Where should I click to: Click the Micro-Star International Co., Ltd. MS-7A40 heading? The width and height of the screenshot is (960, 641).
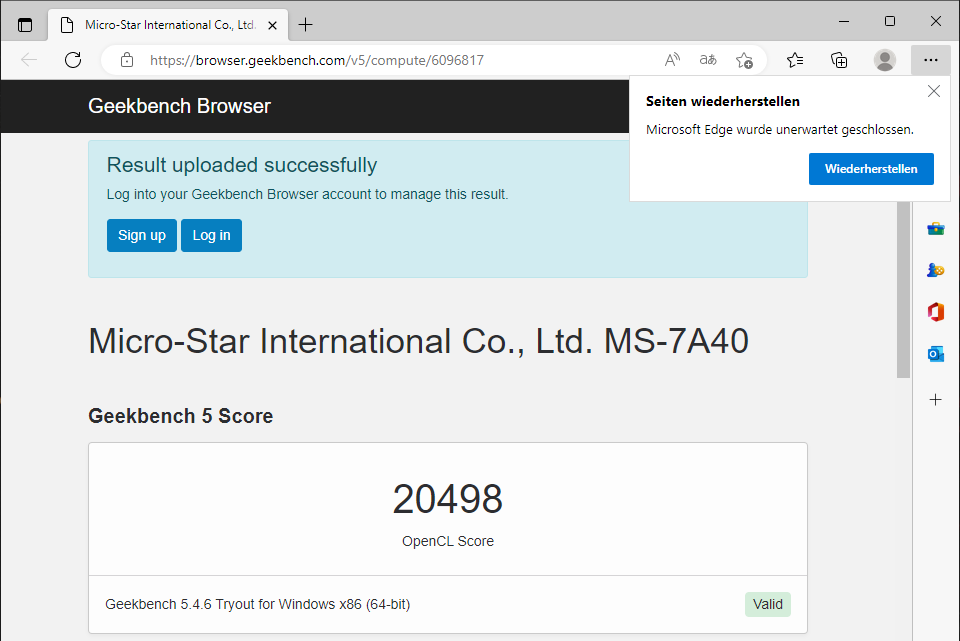[419, 341]
